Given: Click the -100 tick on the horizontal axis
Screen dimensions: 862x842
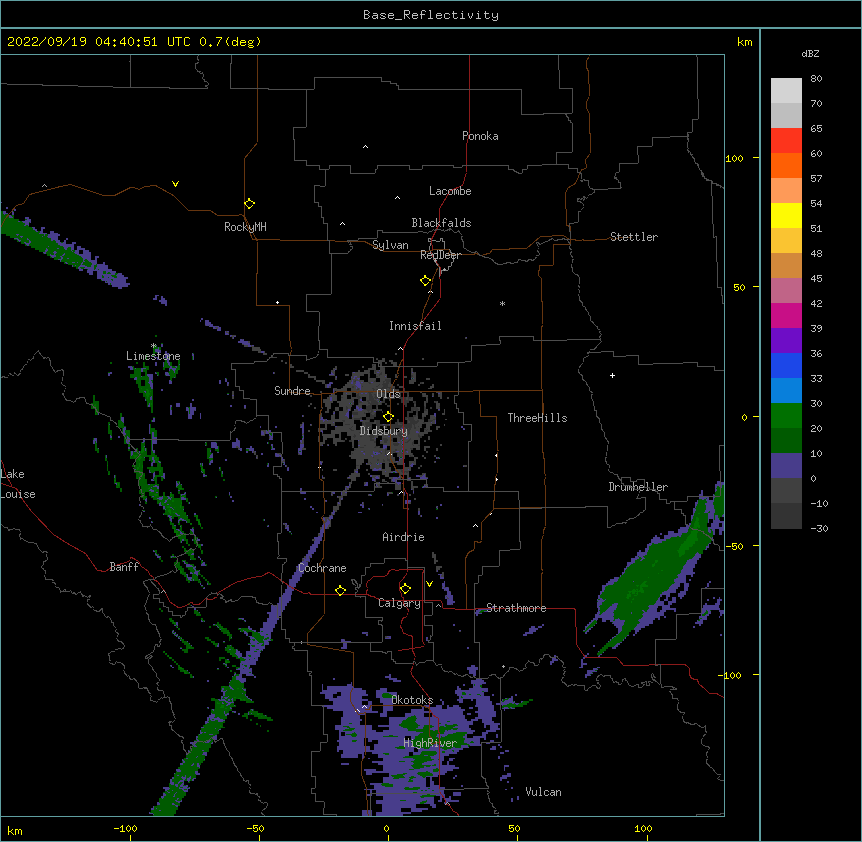Looking at the screenshot, I should click(x=125, y=829).
